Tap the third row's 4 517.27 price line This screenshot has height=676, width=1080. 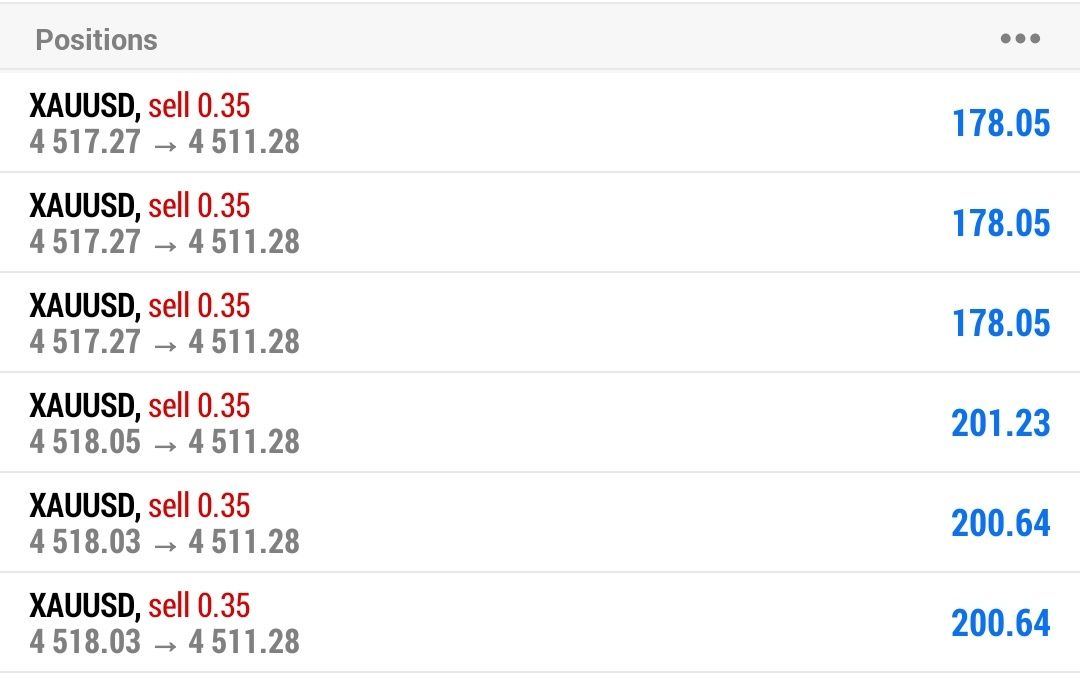pos(165,342)
